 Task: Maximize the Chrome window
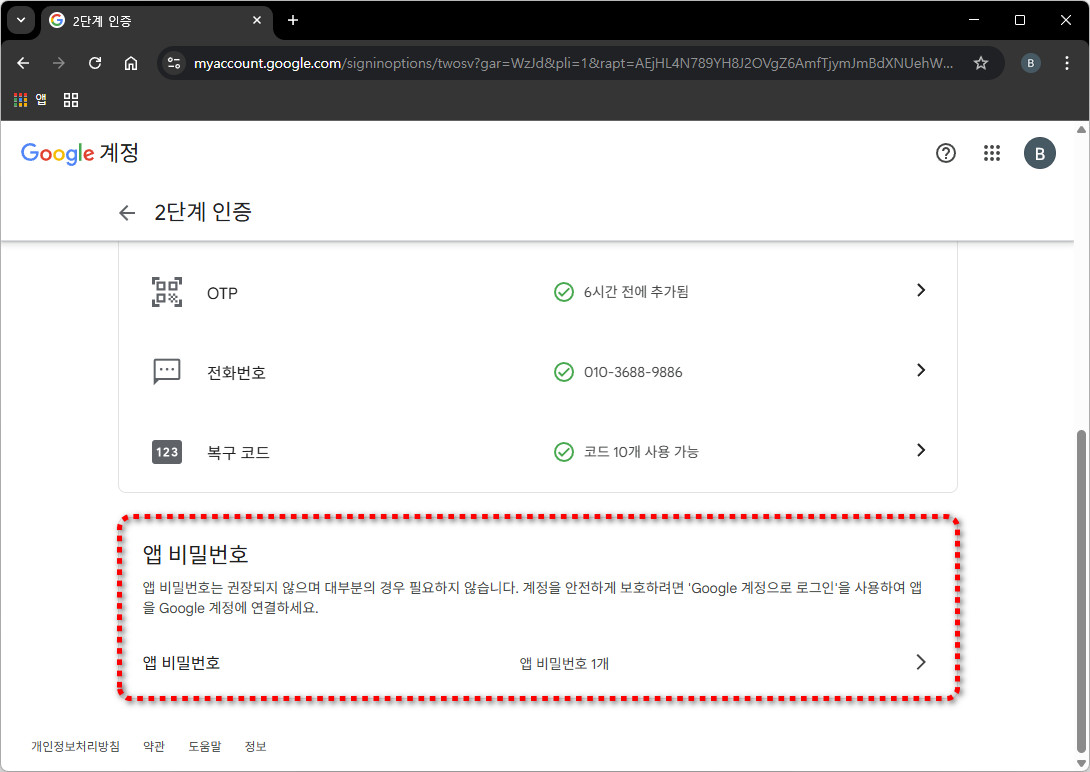[x=1020, y=20]
